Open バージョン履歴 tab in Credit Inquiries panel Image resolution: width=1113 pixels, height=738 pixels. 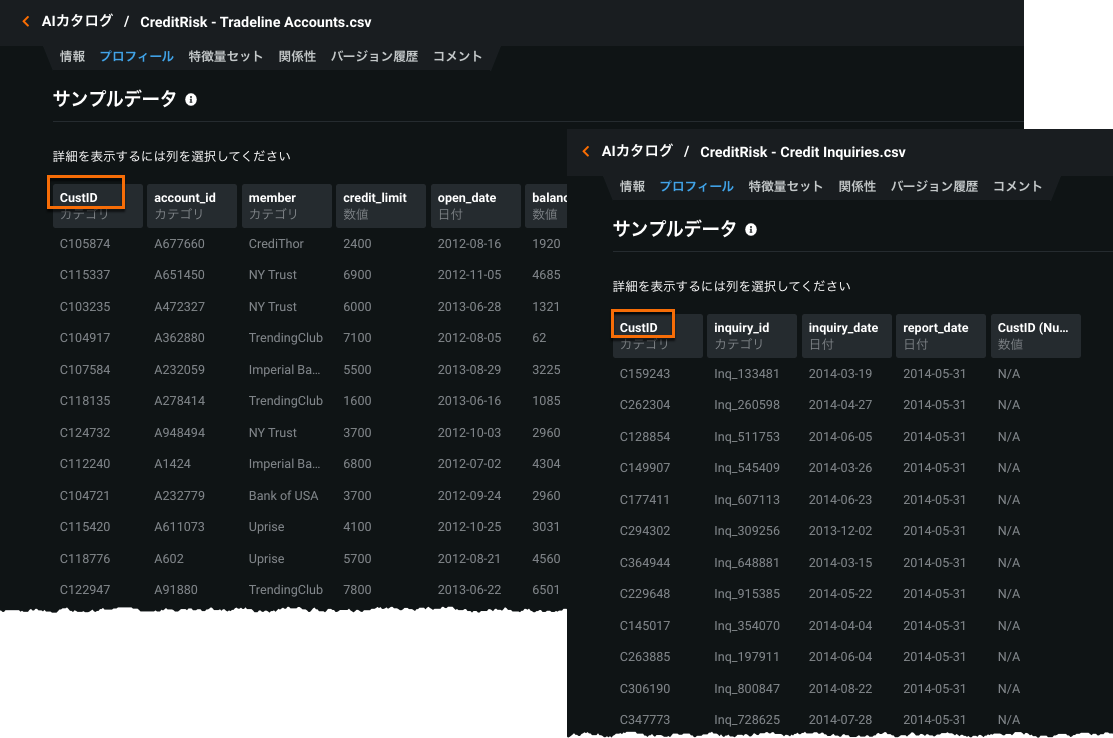point(934,187)
